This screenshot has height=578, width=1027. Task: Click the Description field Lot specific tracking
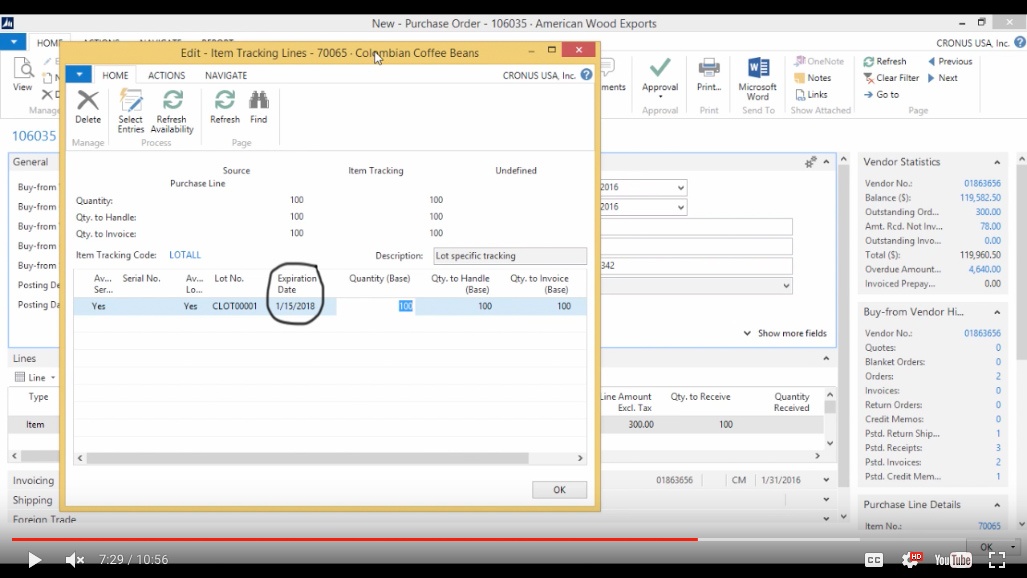[x=510, y=256]
